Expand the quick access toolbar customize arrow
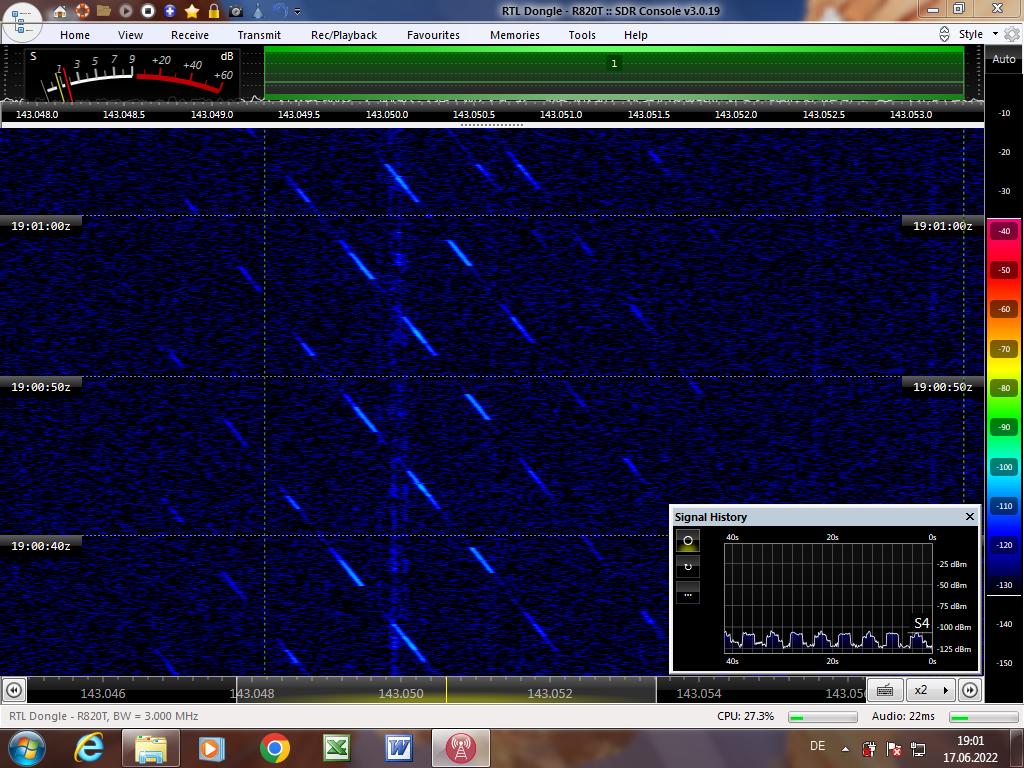The image size is (1024, 768). [298, 11]
